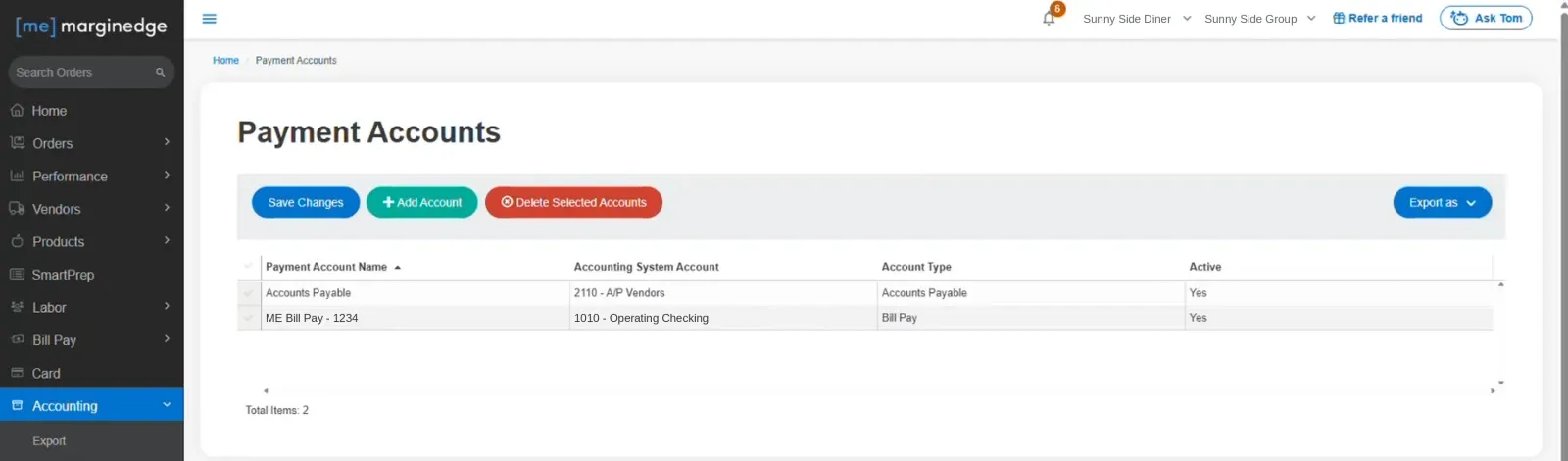
Task: Click the Home breadcrumb link
Action: pos(225,60)
